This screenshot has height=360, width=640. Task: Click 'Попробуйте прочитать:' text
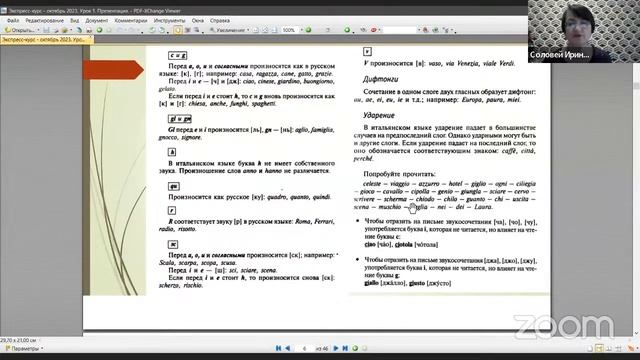[399, 174]
